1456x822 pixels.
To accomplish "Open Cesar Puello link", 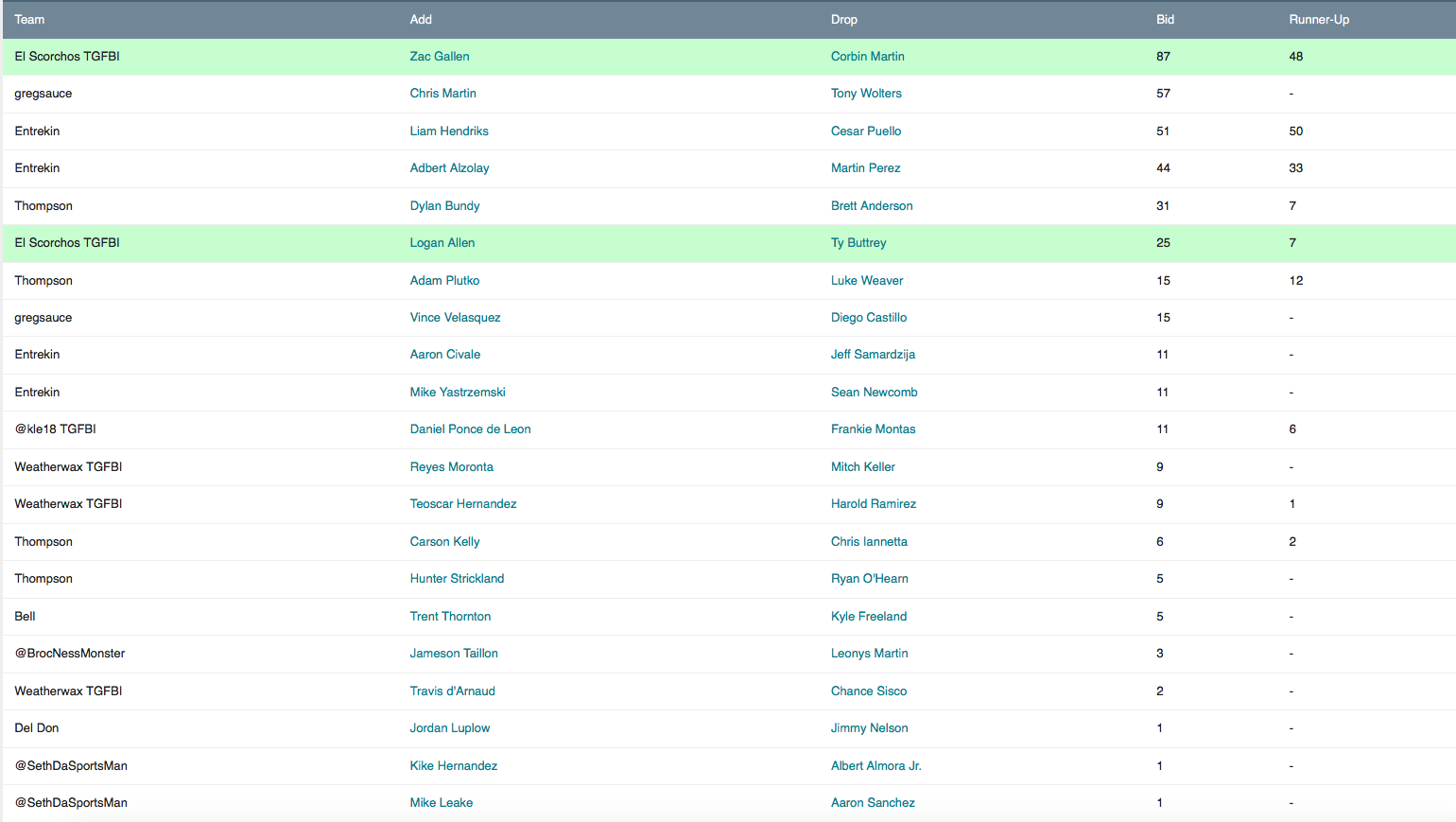I will pos(866,131).
